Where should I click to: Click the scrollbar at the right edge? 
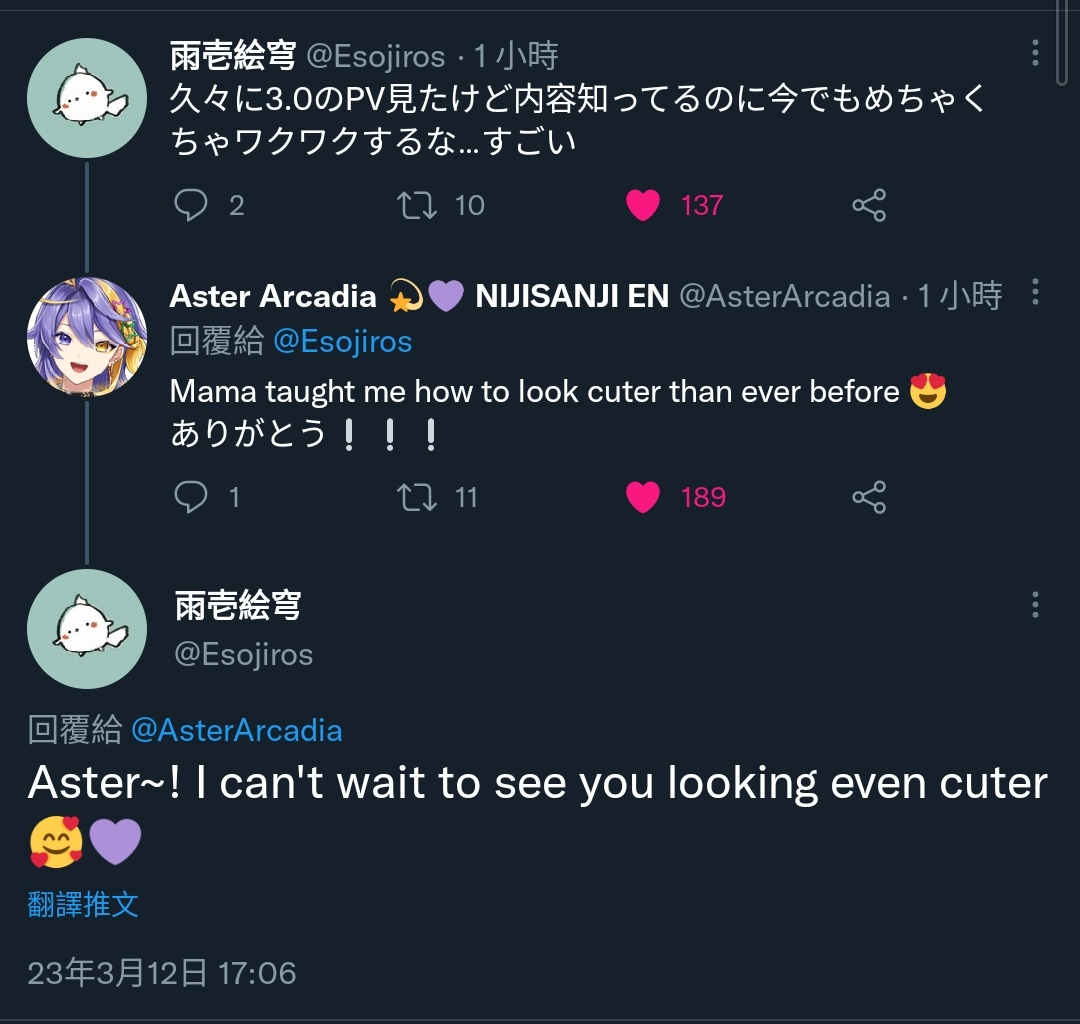tap(1063, 43)
